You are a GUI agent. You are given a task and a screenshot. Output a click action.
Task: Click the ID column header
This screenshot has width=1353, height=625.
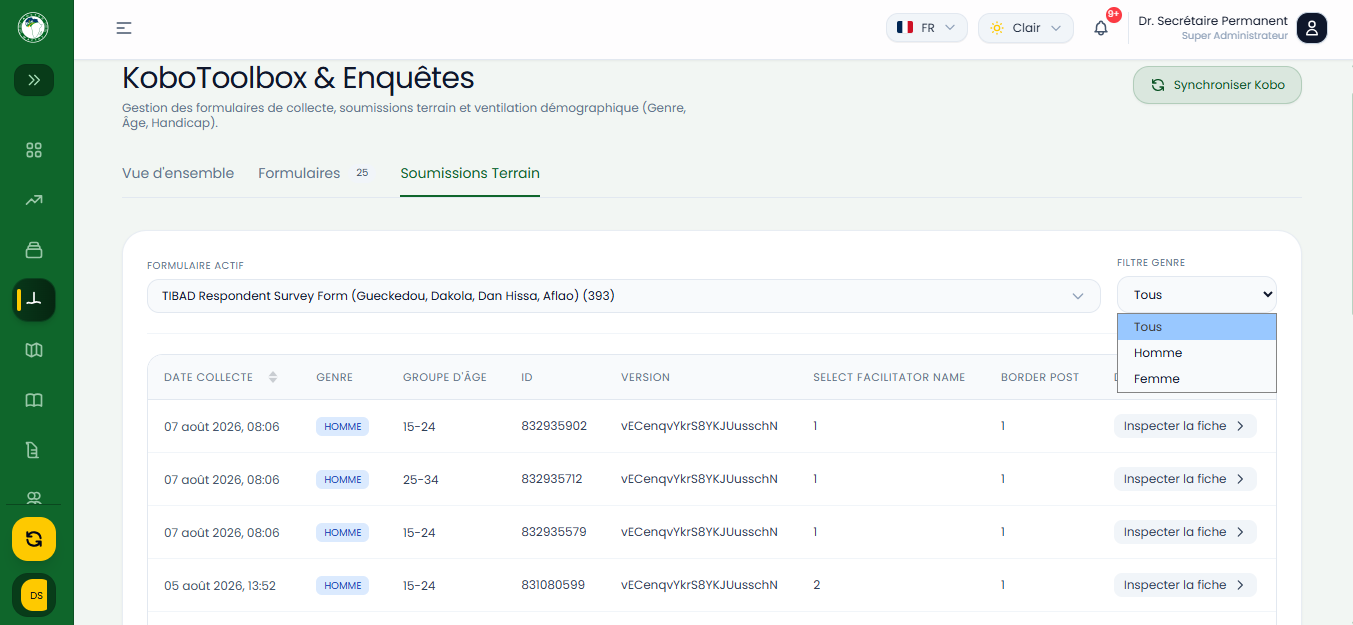527,377
